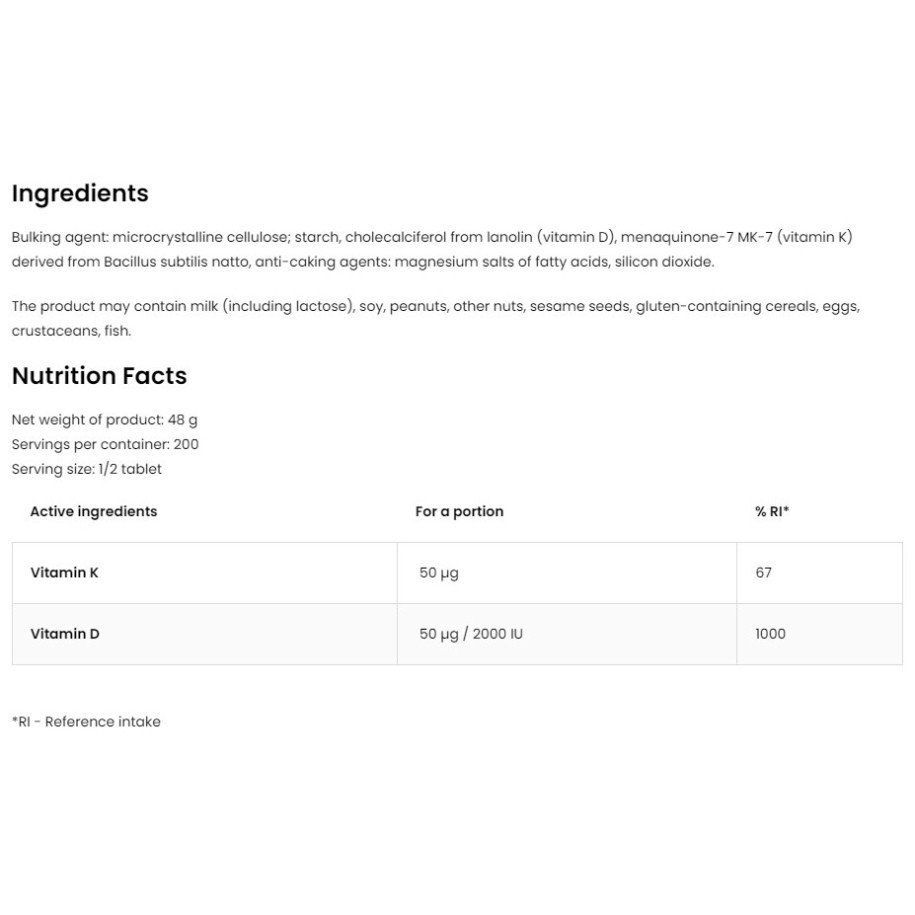Click the Ingredients heading
915x915 pixels.
coord(80,194)
